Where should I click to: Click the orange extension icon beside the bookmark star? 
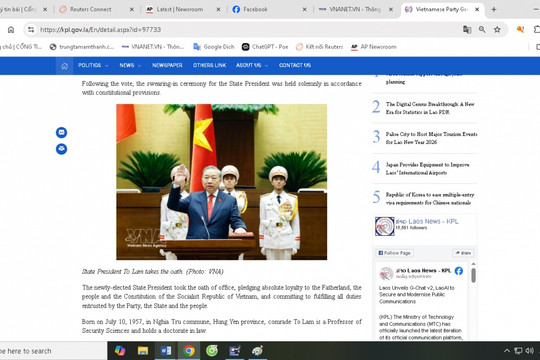(x=520, y=30)
